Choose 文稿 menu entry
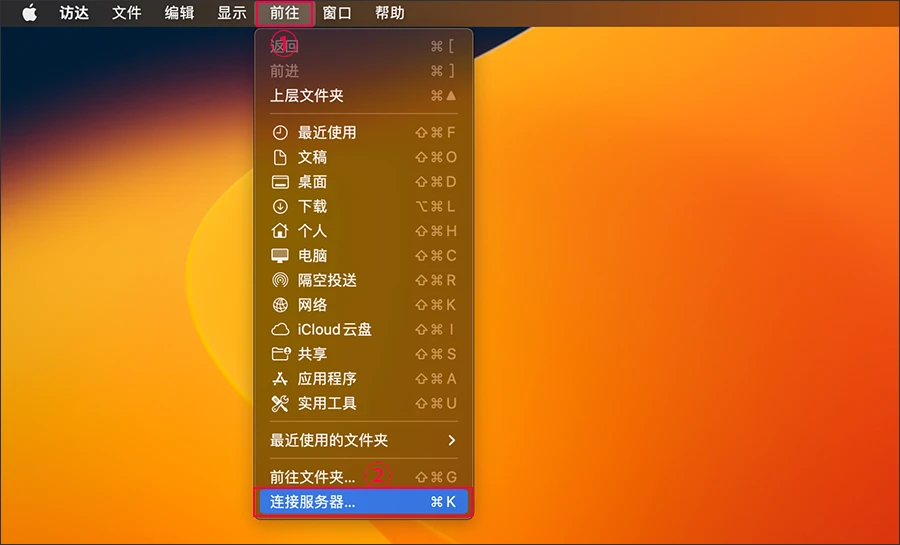The height and width of the screenshot is (545, 900). click(364, 157)
